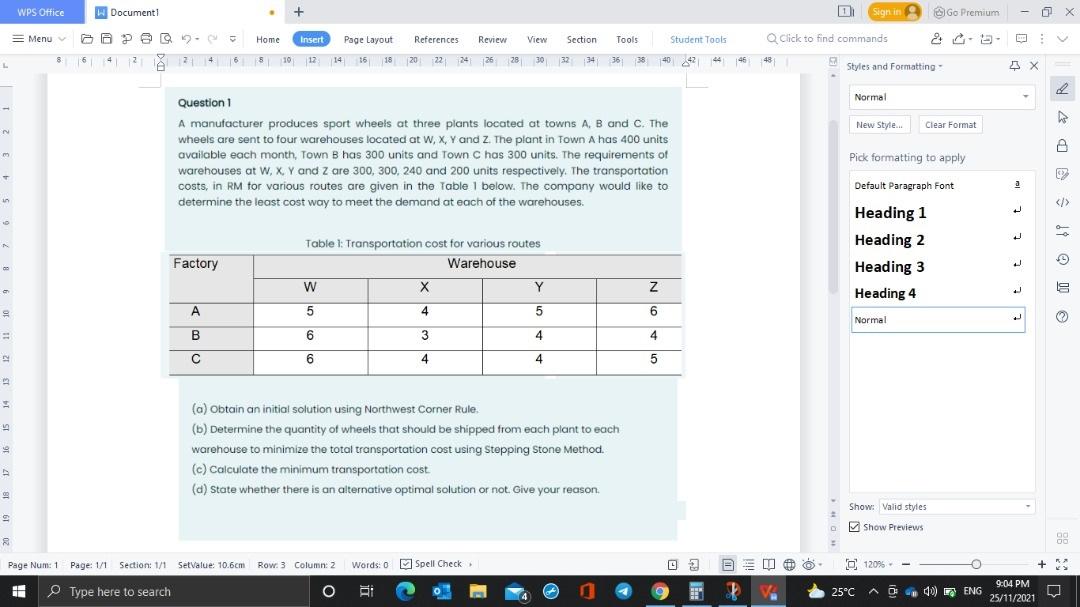This screenshot has height=607, width=1080.
Task: Open the comments speech bubble icon
Action: [1021, 39]
